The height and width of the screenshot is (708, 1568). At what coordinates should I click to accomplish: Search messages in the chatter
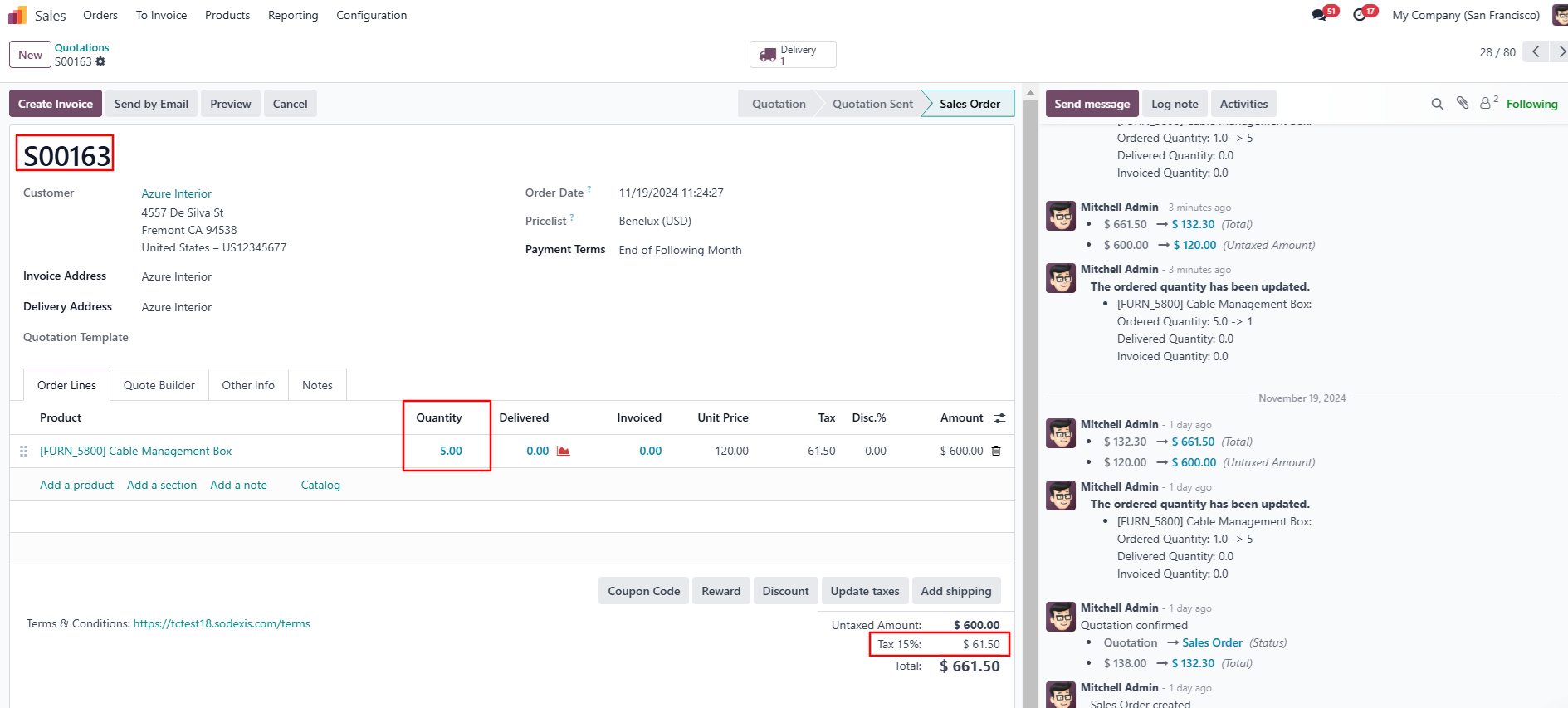[x=1437, y=104]
